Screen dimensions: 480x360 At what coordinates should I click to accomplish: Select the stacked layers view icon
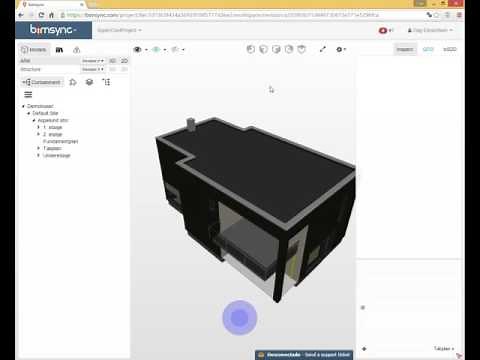click(89, 82)
